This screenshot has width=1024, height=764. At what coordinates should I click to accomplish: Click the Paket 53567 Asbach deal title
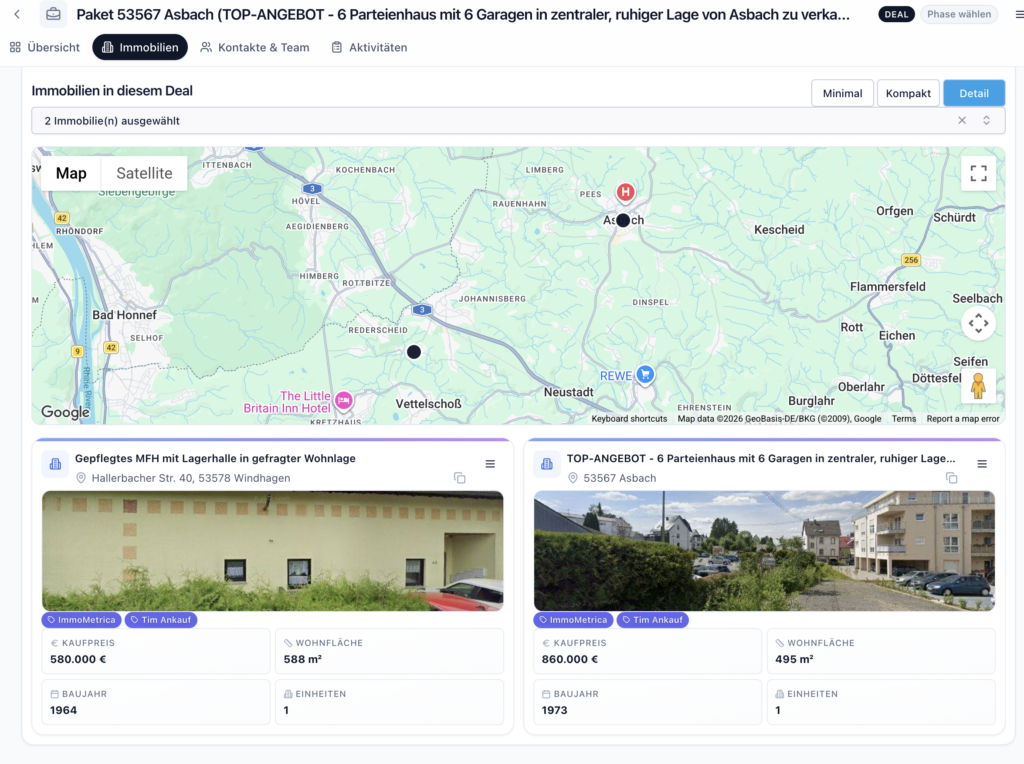tap(463, 14)
